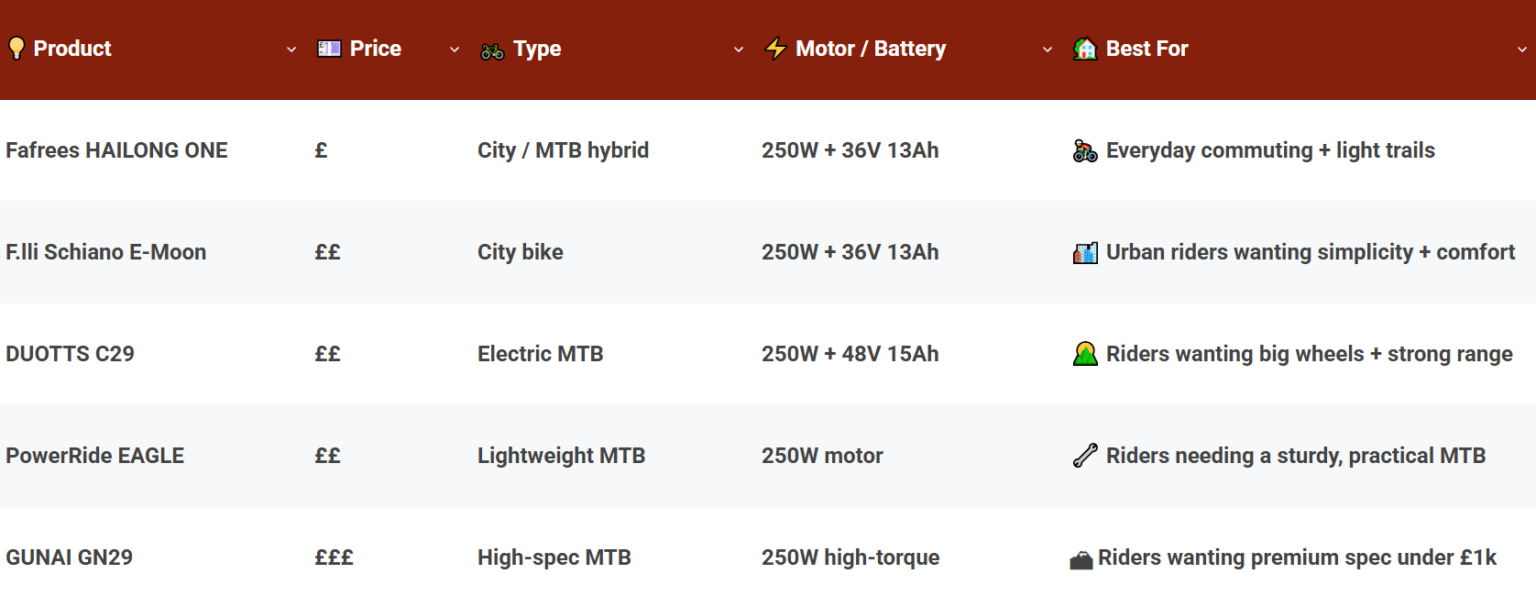The height and width of the screenshot is (607, 1536).
Task: Open the Type column dropdown chevron
Action: point(739,49)
